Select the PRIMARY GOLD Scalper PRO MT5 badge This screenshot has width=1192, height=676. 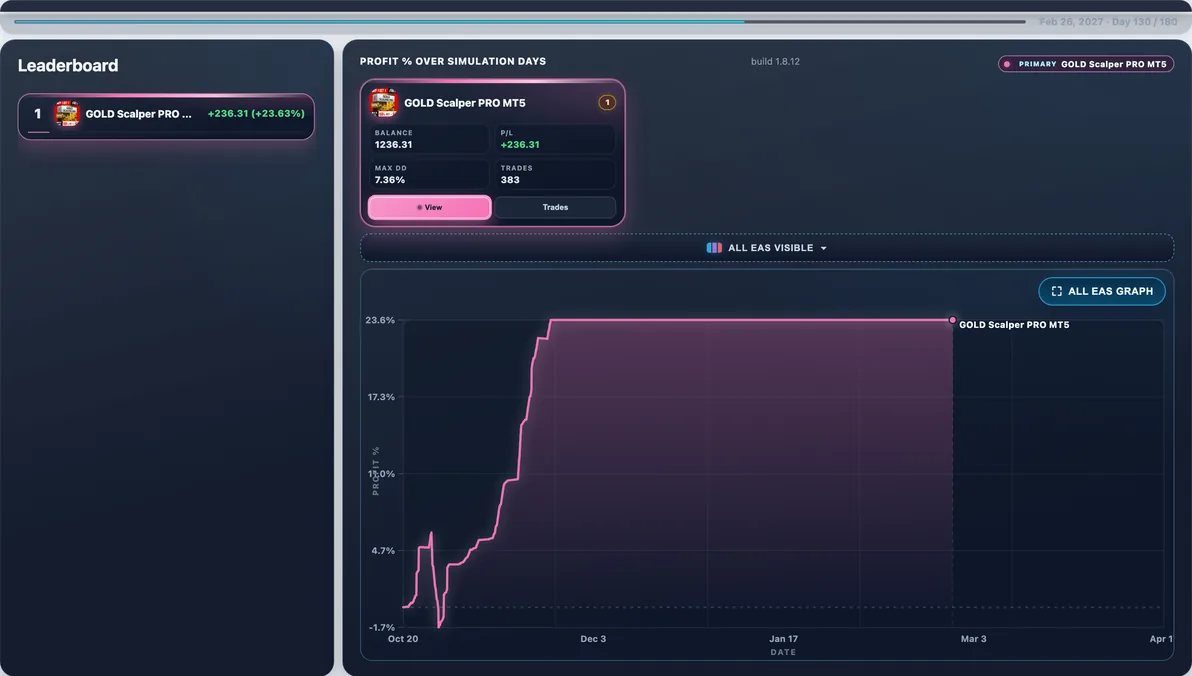[1086, 64]
